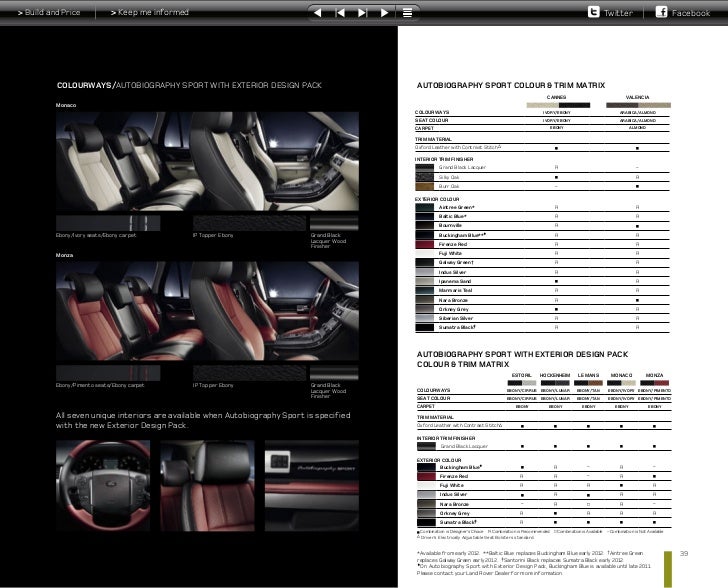Click the Ipanema Sand colour swatch
Screen dimensions: 728x588
coord(424,281)
